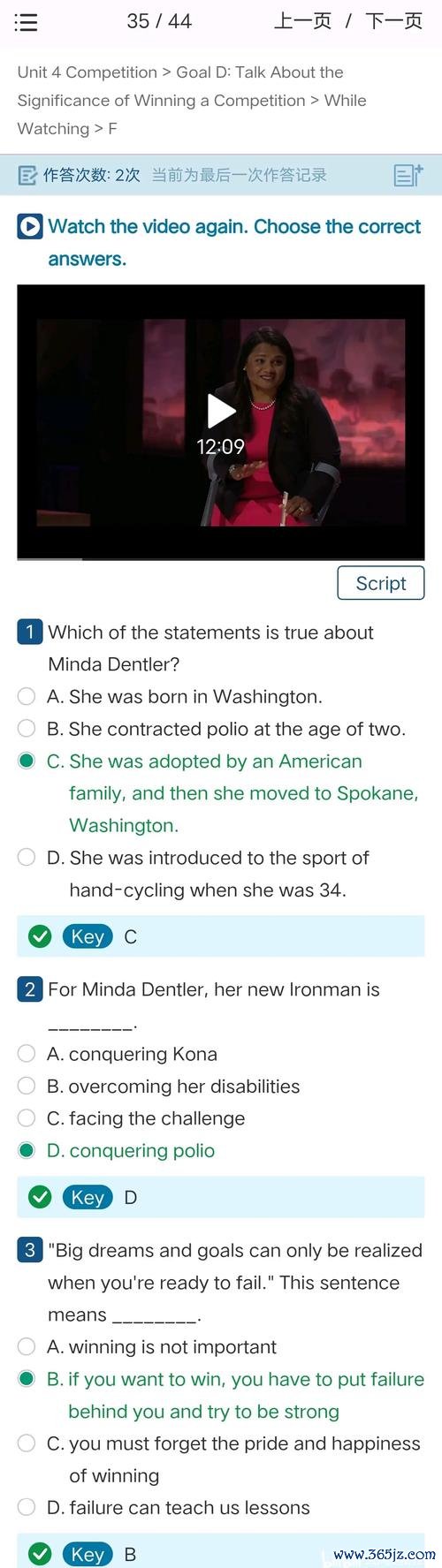The width and height of the screenshot is (442, 1568).
Task: Go to next page 下一页
Action: (x=393, y=21)
